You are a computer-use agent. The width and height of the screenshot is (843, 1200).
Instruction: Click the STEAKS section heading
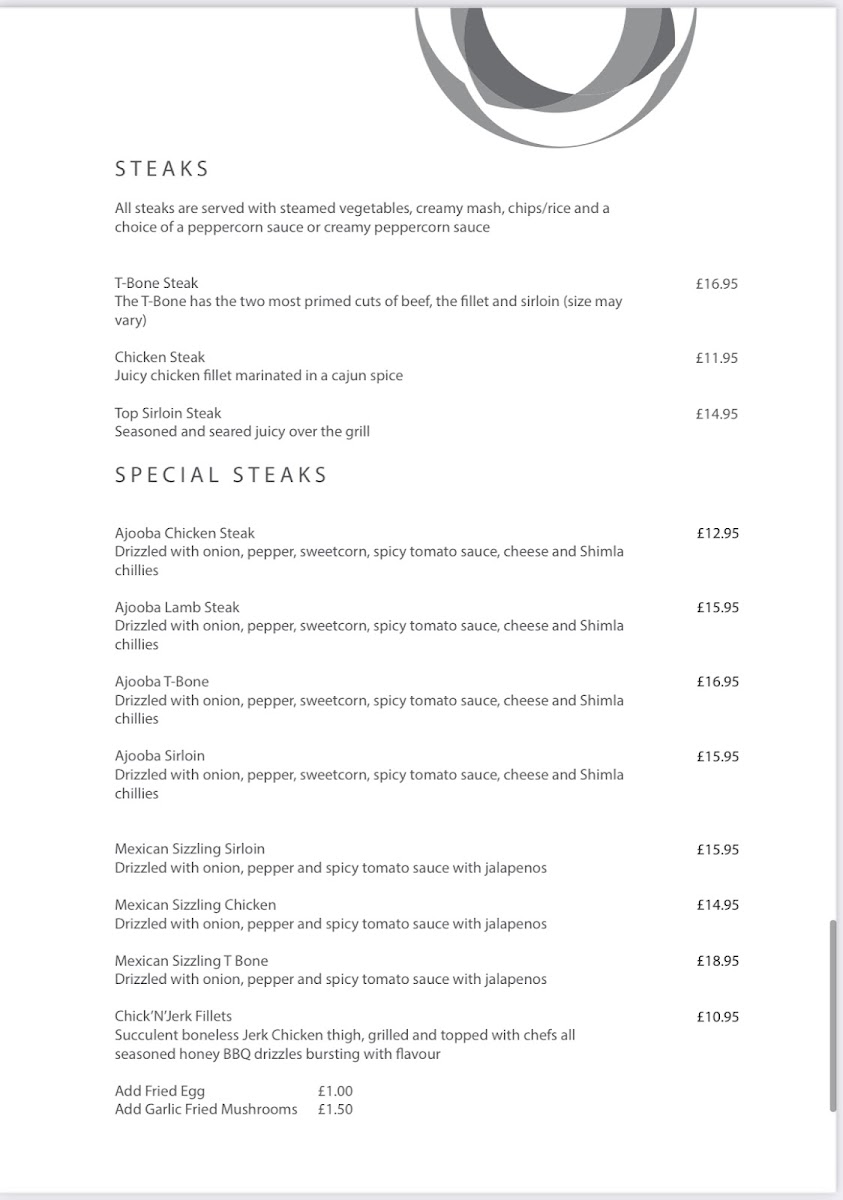[x=162, y=169]
